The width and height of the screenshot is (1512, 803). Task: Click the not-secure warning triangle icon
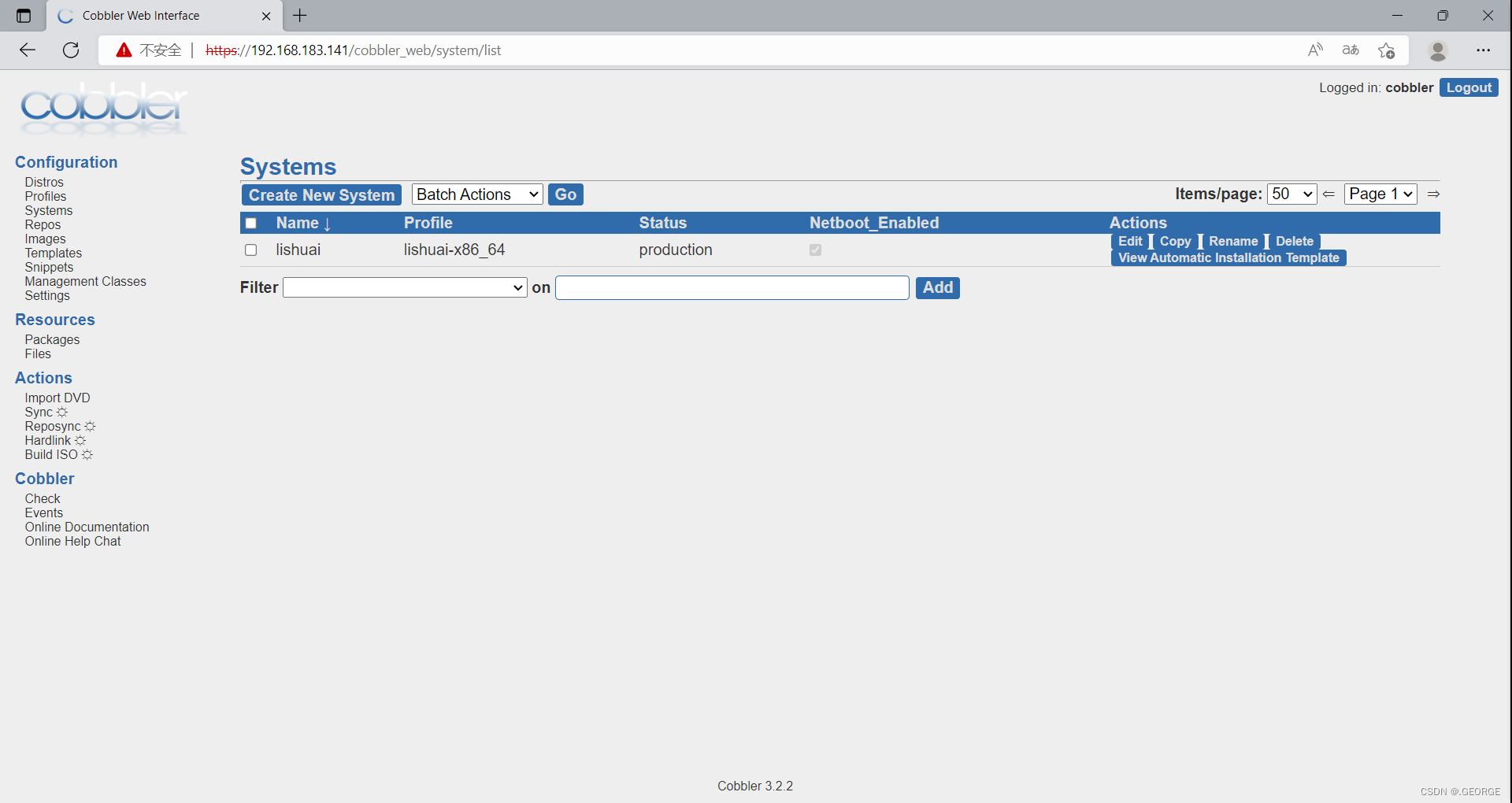[x=124, y=50]
